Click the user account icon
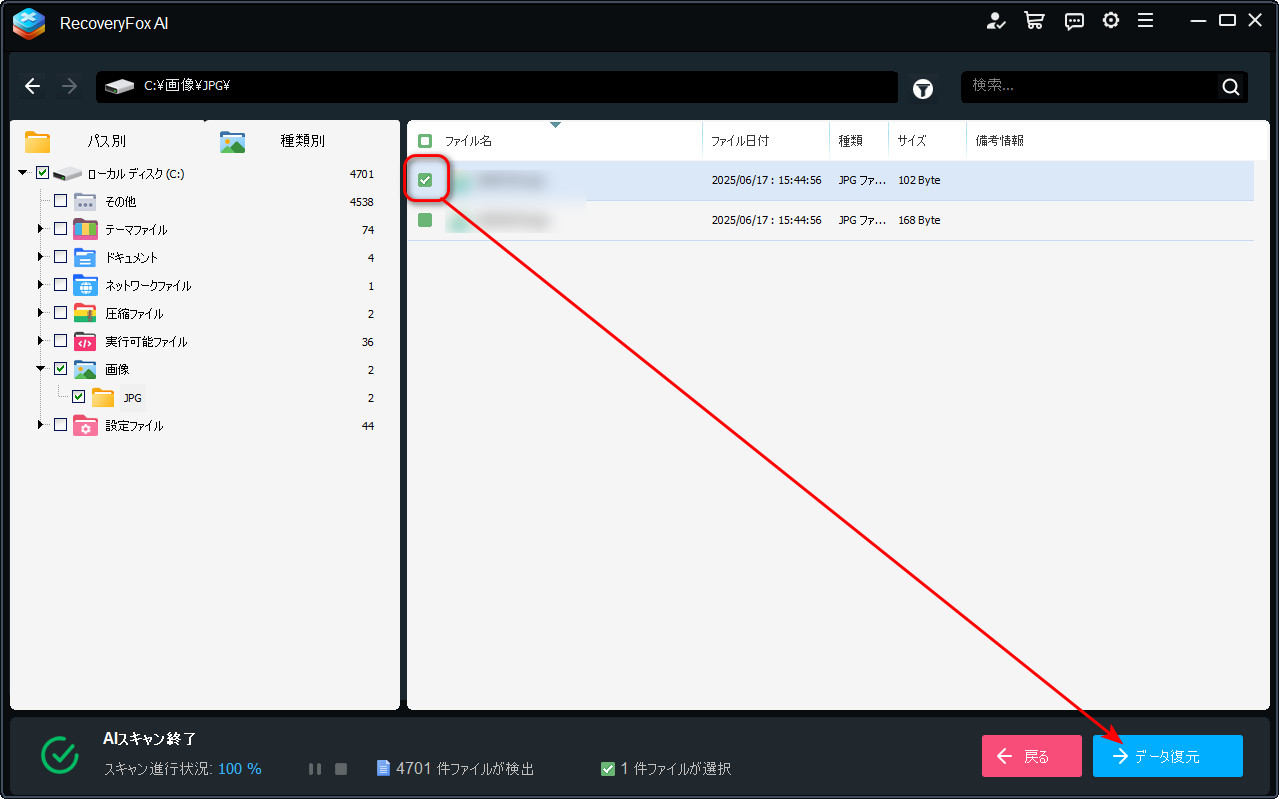The width and height of the screenshot is (1279, 799). tap(996, 20)
